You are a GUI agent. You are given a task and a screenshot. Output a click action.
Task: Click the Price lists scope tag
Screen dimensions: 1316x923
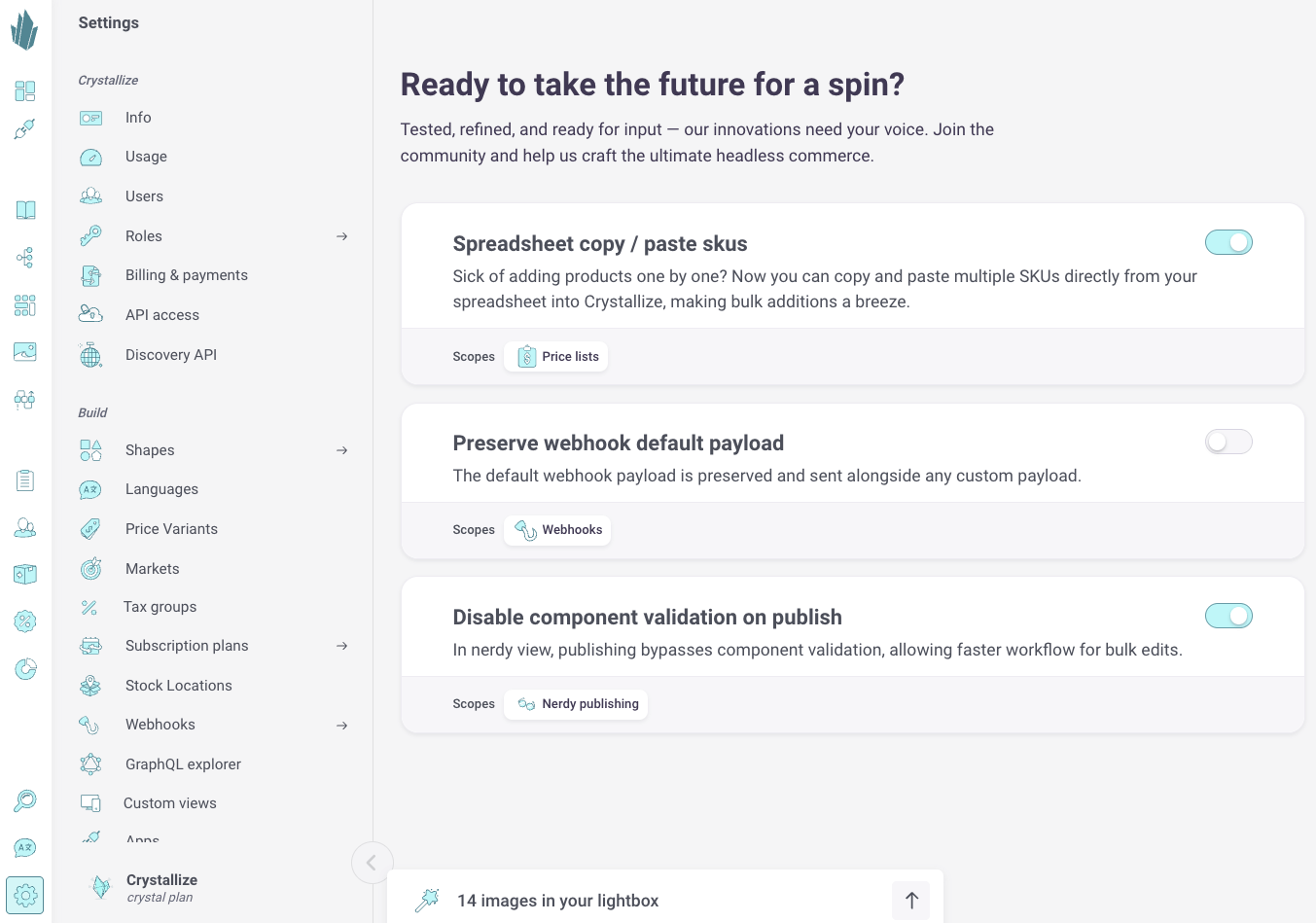[x=557, y=357]
